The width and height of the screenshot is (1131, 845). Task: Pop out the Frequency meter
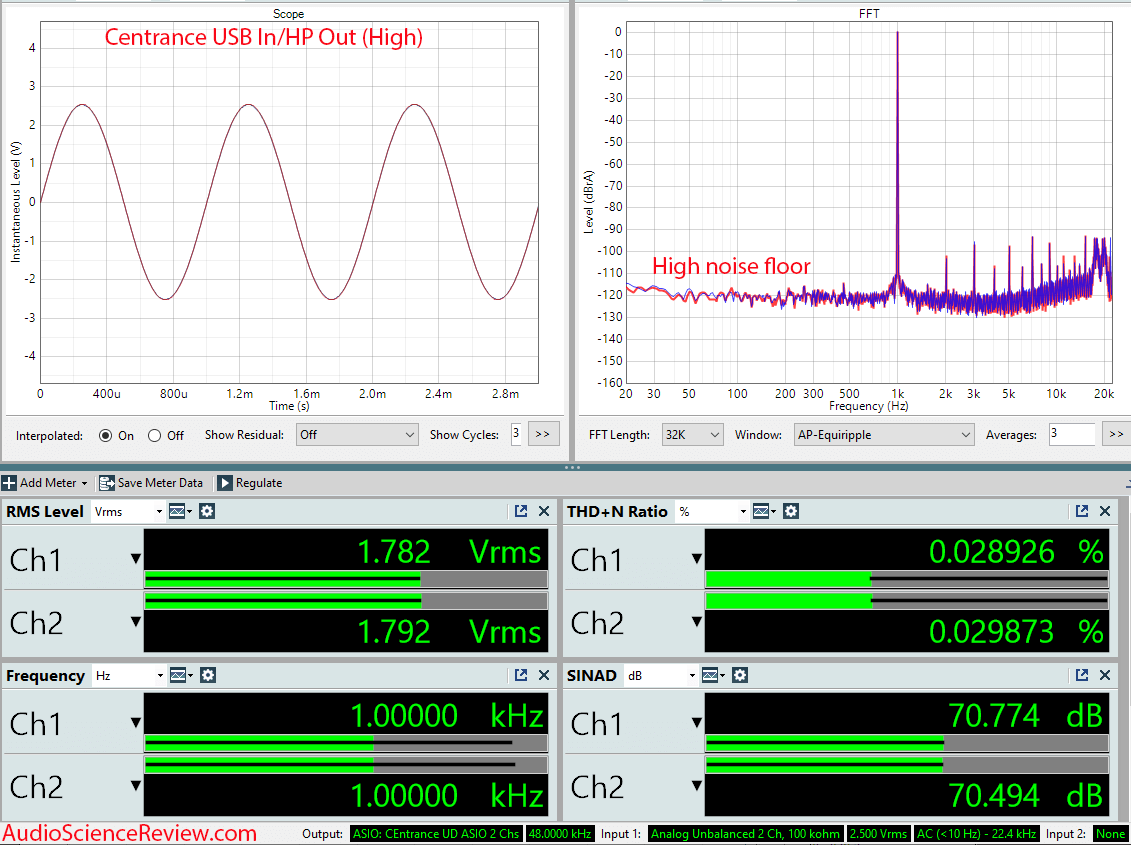point(521,675)
